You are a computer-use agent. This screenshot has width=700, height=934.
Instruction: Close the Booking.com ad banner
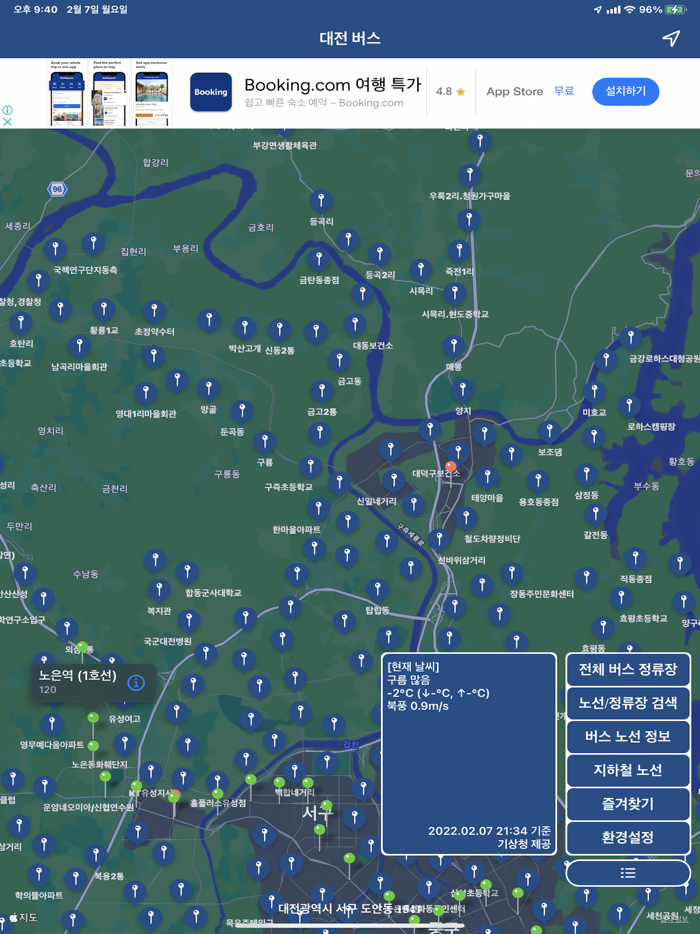pyautogui.click(x=7, y=122)
